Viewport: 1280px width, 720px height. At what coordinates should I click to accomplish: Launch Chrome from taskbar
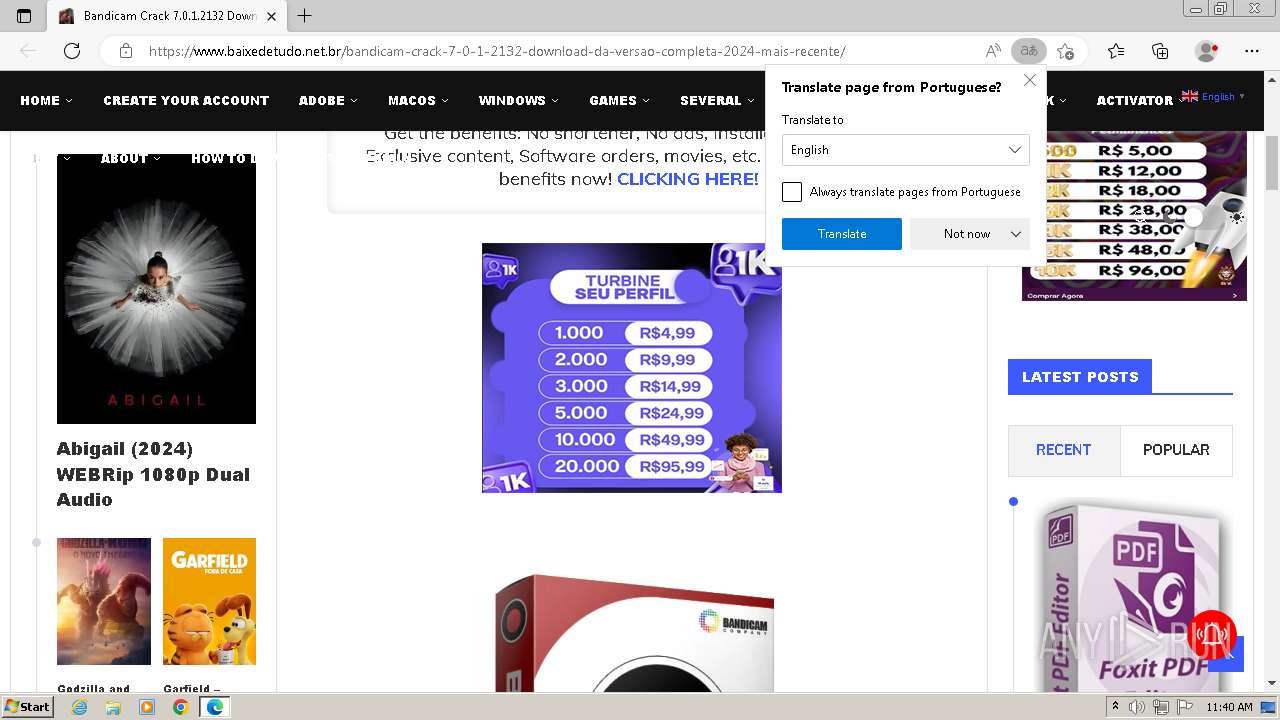[x=180, y=707]
